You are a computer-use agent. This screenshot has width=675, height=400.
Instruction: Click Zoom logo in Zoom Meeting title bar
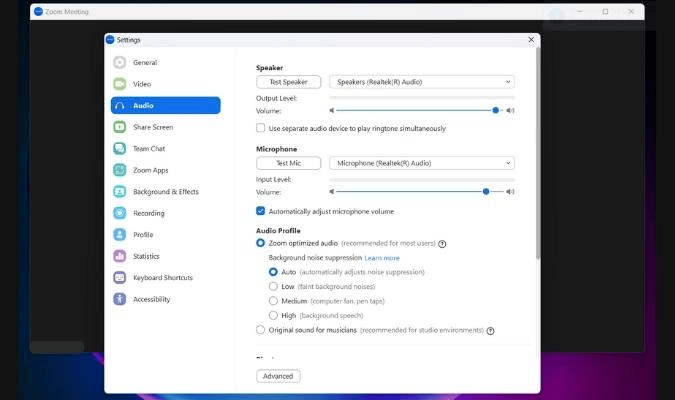pos(38,12)
